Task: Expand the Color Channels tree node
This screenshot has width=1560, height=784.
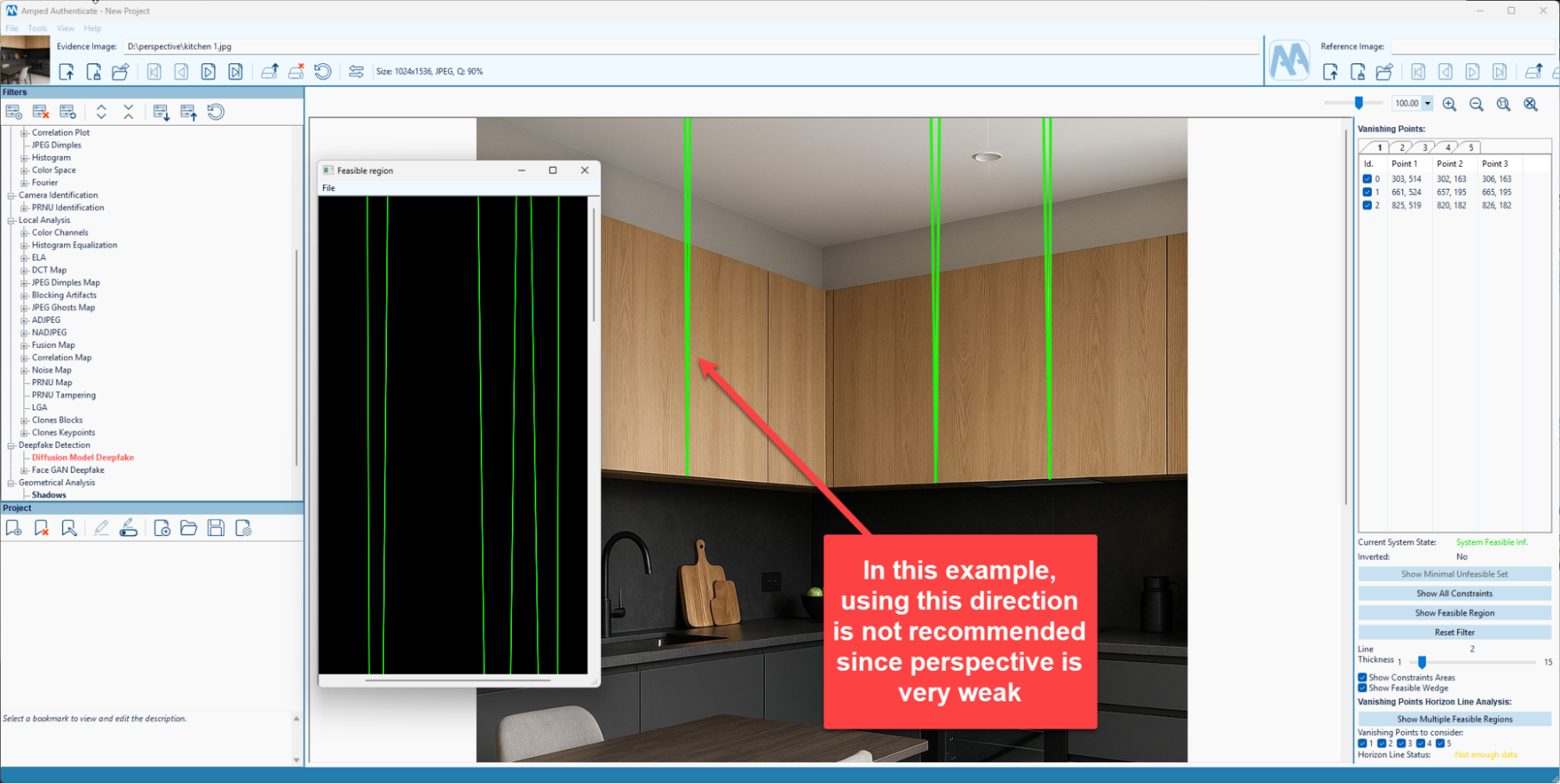Action: (x=23, y=232)
